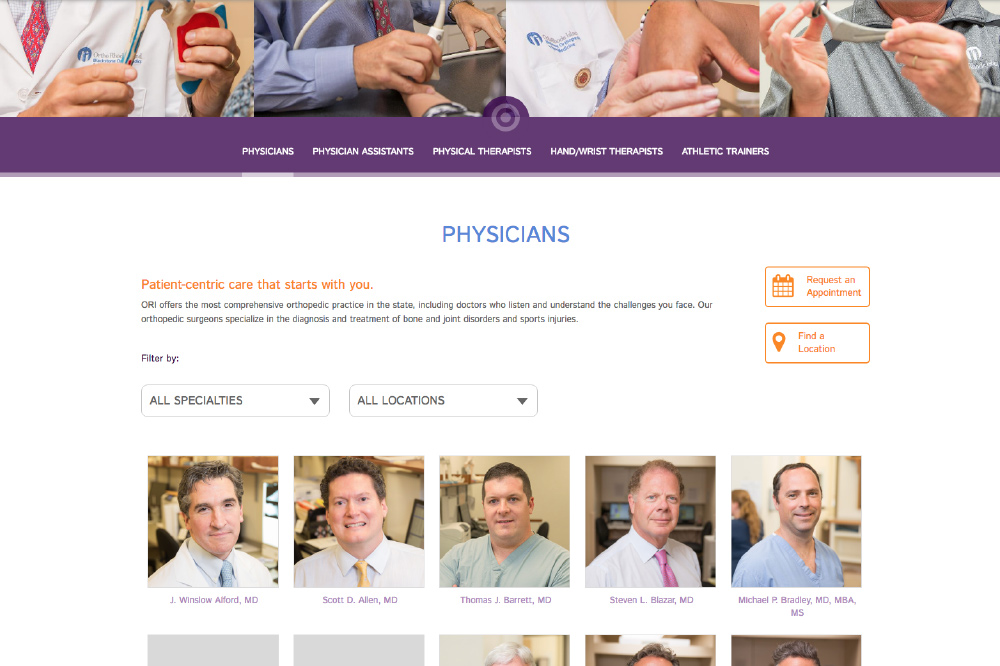Open Scott D. Allen, MD name link
Screen dimensions: 1000x666
(x=360, y=600)
